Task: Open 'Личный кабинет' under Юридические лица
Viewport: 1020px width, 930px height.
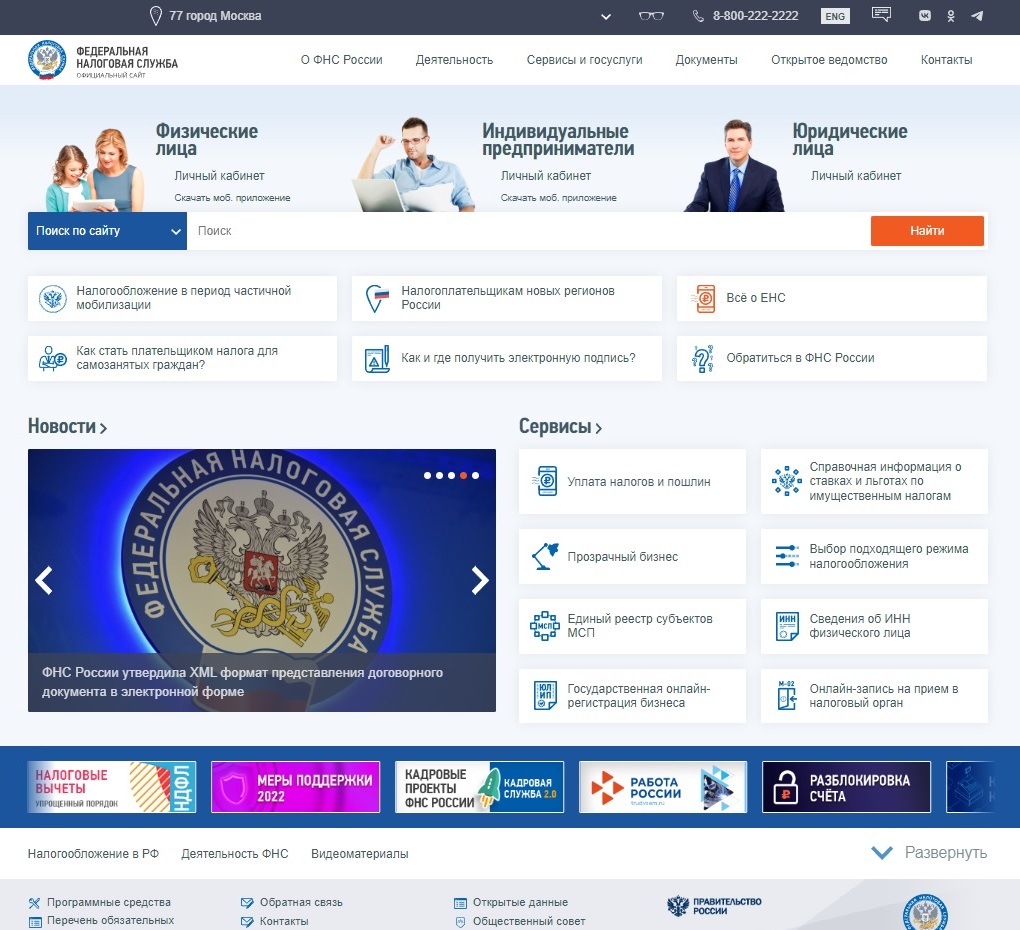Action: pyautogui.click(x=856, y=176)
